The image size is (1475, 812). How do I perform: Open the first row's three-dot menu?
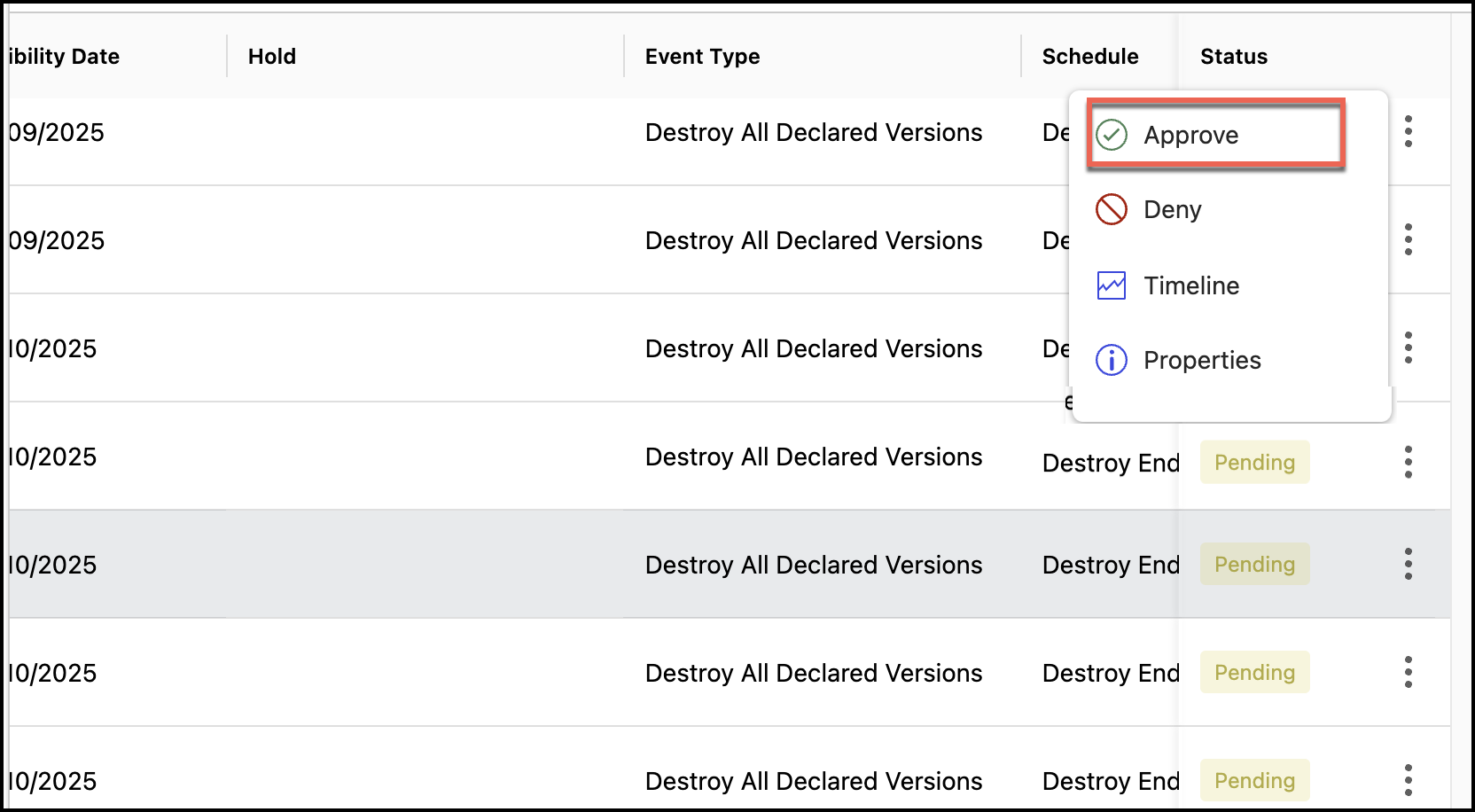point(1408,132)
